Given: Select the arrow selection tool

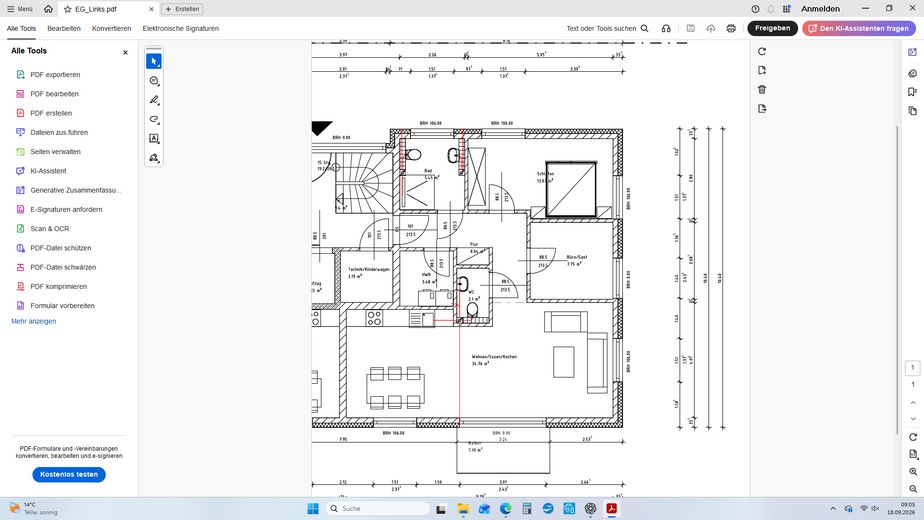Looking at the screenshot, I should click(x=154, y=61).
